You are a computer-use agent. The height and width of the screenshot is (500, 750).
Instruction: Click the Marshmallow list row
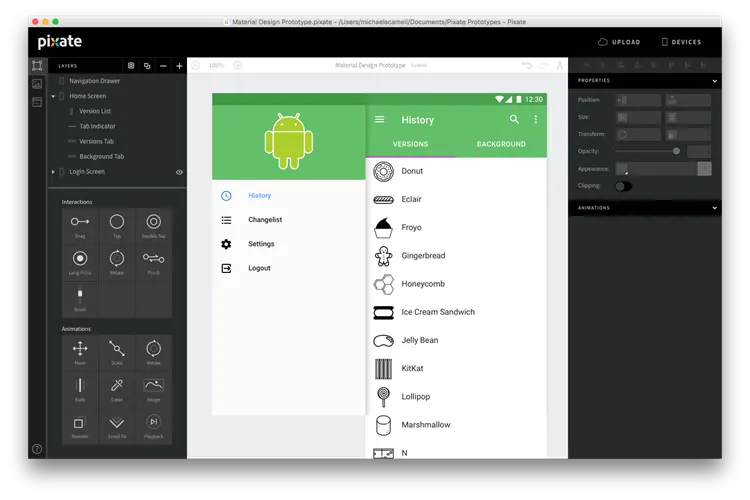pyautogui.click(x=458, y=425)
